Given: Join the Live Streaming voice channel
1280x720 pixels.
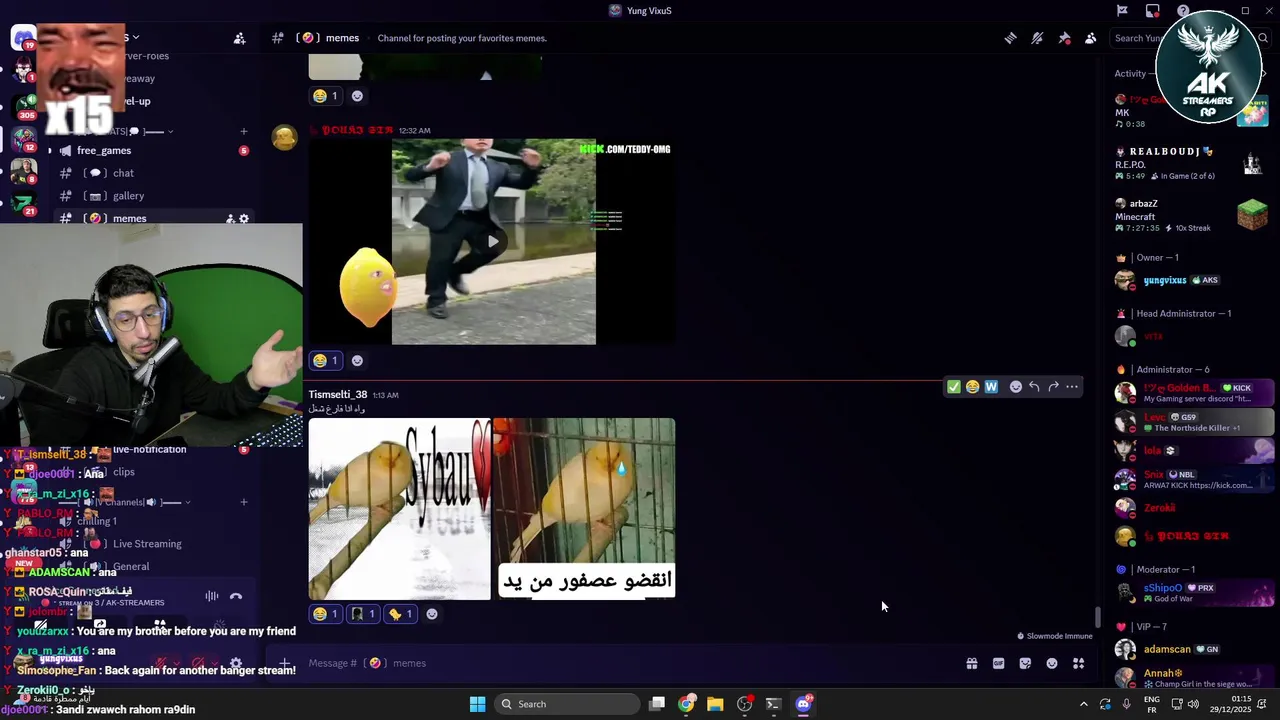Looking at the screenshot, I should [147, 544].
